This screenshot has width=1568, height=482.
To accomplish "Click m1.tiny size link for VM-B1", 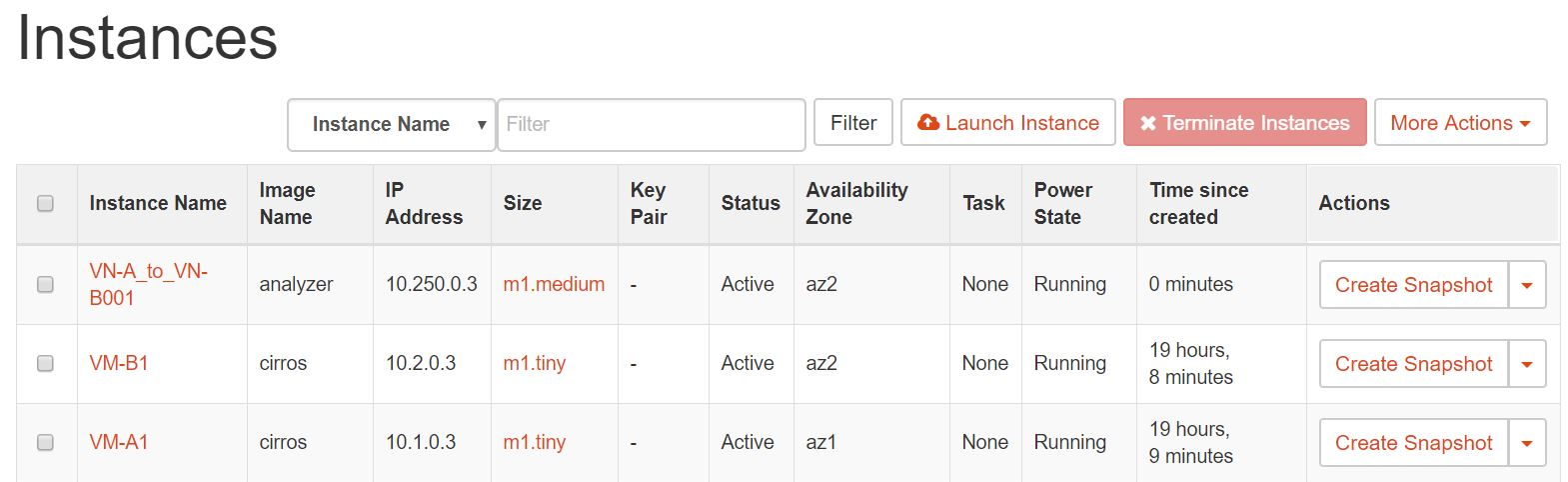I will coord(534,363).
